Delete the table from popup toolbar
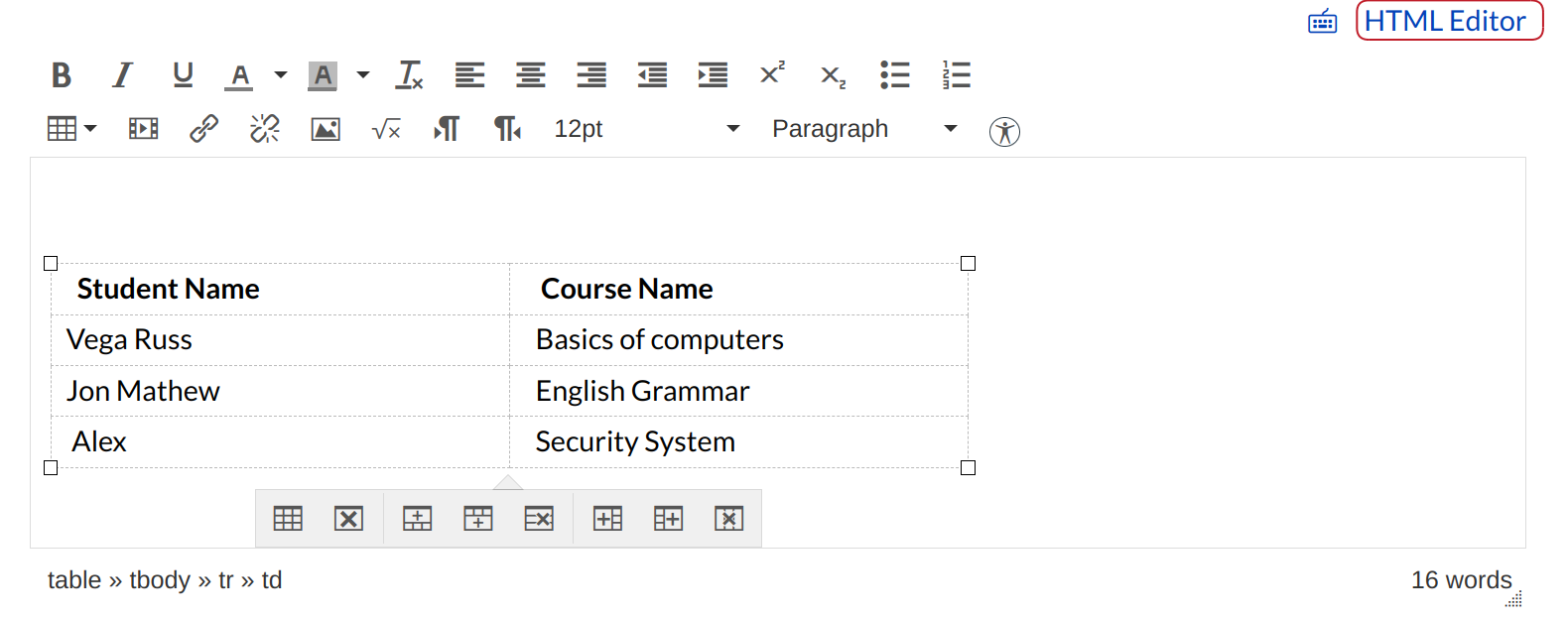This screenshot has width=1568, height=621. click(348, 519)
